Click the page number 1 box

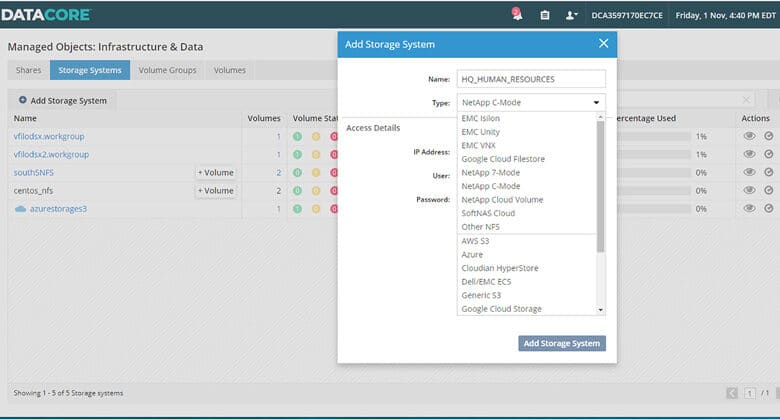click(x=749, y=393)
